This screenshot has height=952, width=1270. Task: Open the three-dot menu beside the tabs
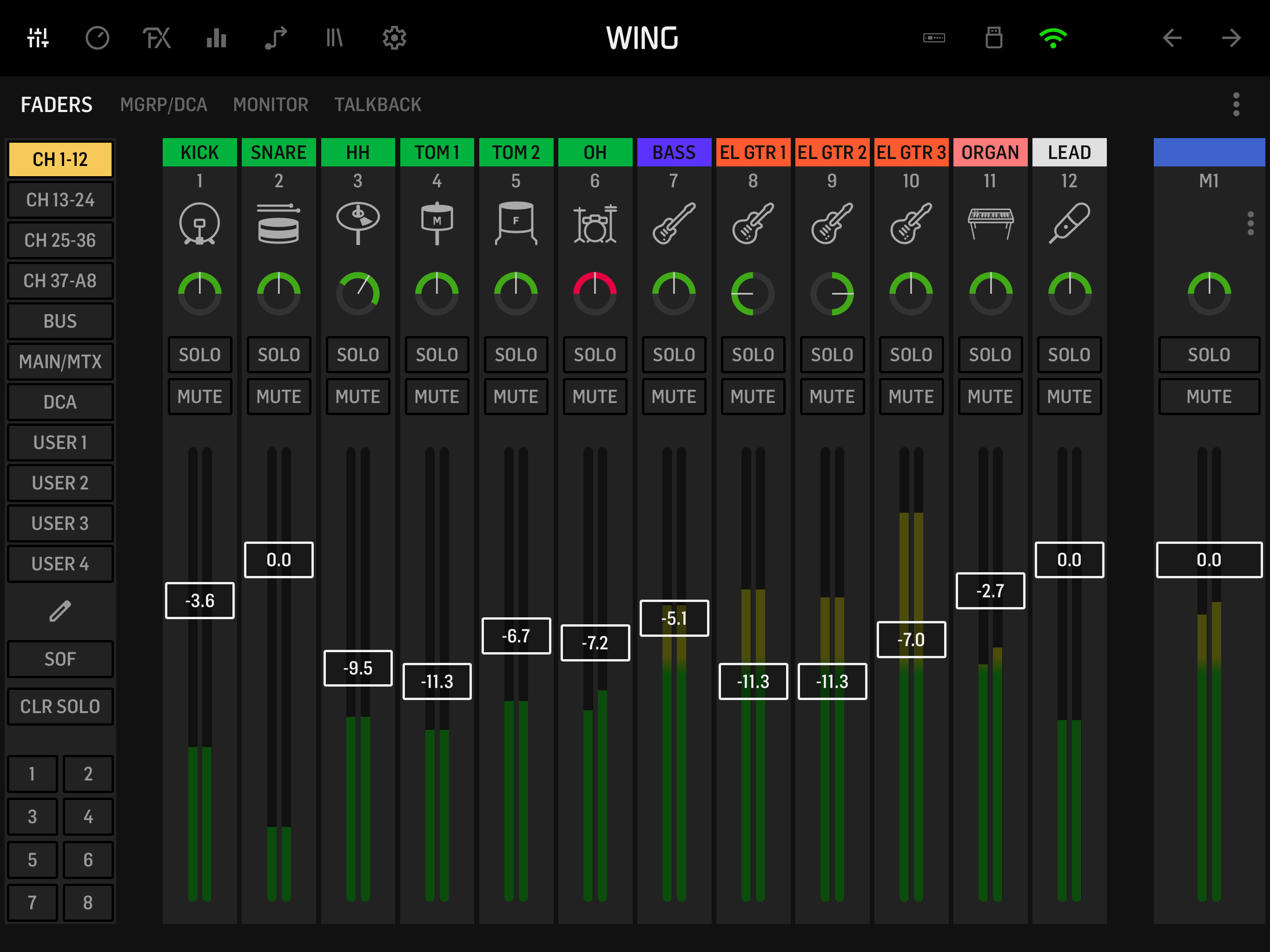coord(1236,105)
